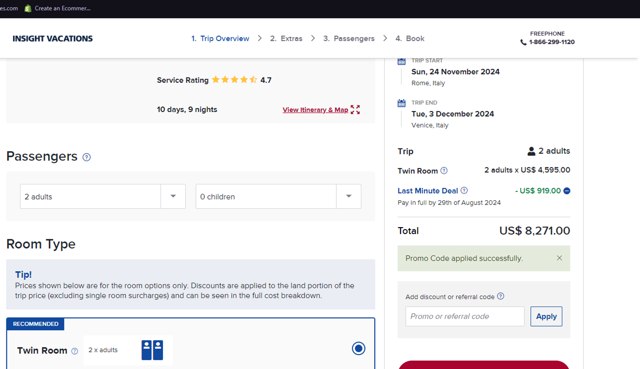Focus the promo or referral code field
The width and height of the screenshot is (640, 369).
465,316
